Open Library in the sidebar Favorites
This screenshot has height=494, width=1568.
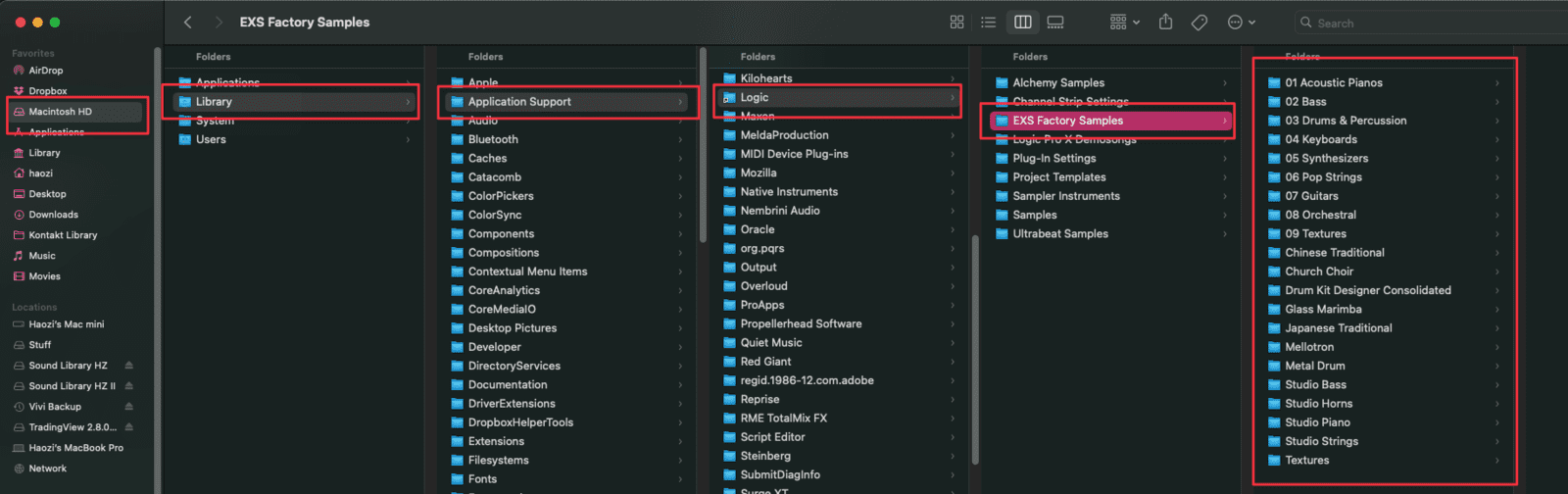(44, 153)
